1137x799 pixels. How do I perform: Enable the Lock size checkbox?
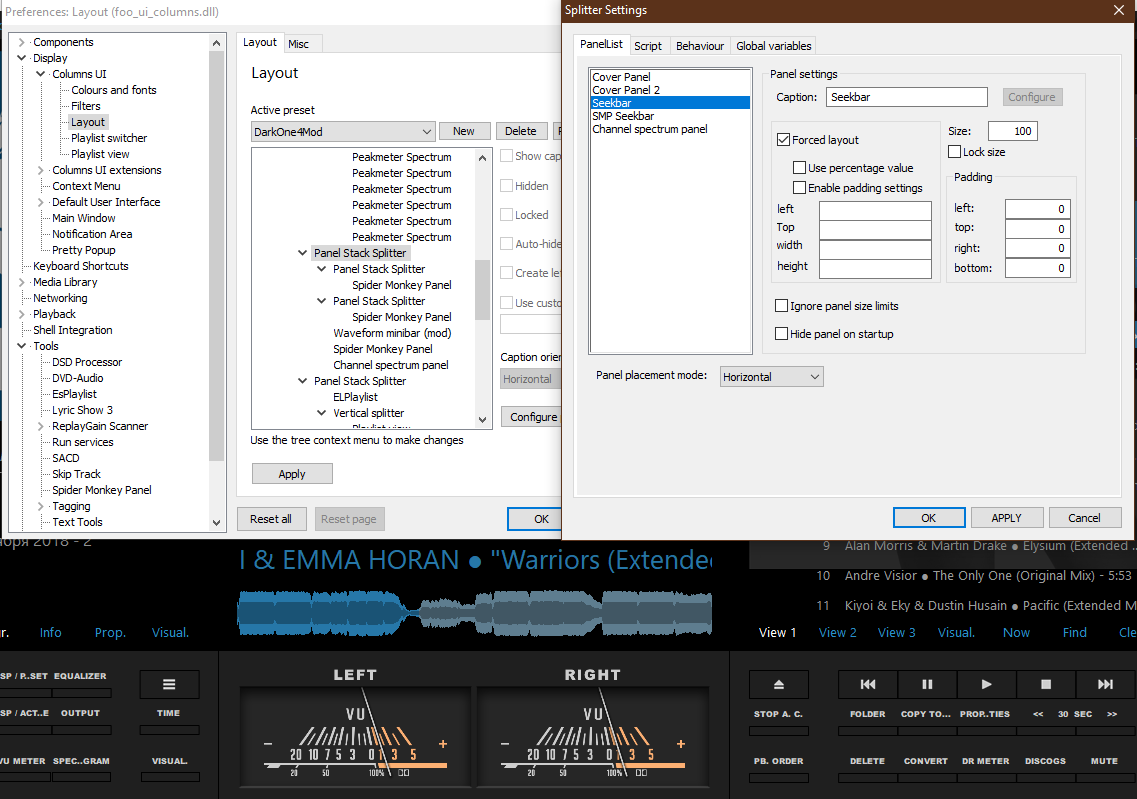point(955,152)
